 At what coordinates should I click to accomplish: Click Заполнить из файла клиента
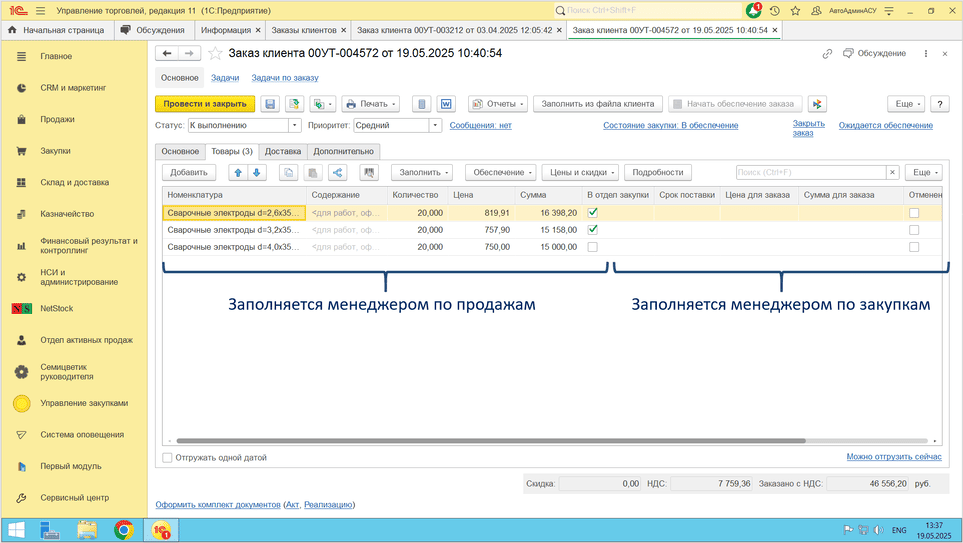598,104
